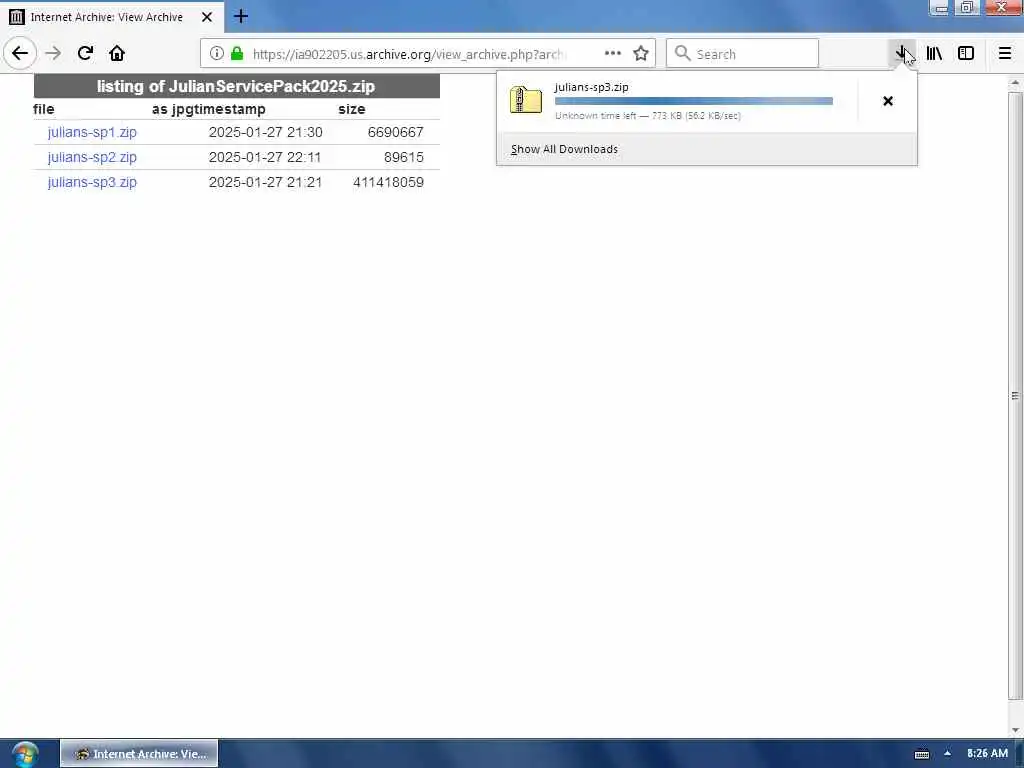Image resolution: width=1024 pixels, height=768 pixels.
Task: Click julians-sp3.zip filename in downloads panel
Action: [592, 88]
